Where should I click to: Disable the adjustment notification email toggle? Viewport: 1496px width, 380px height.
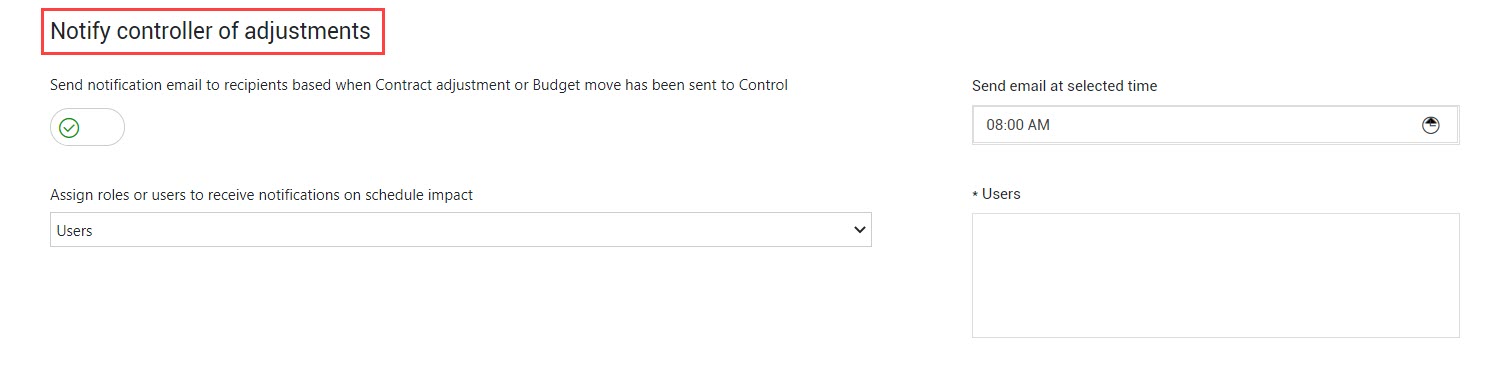click(88, 127)
